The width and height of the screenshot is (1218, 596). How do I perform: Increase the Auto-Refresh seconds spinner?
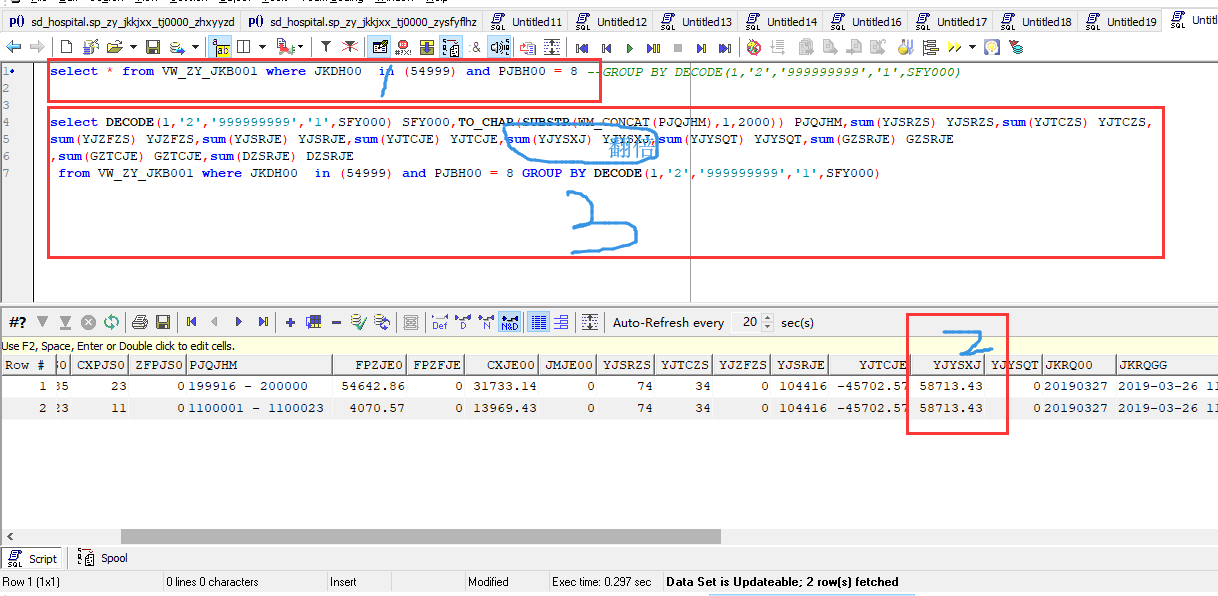(x=768, y=318)
